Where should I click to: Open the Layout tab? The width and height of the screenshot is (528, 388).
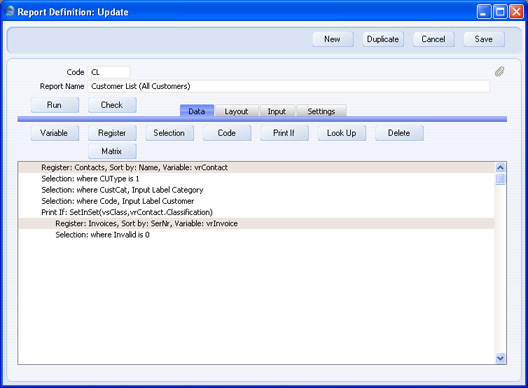(236, 111)
